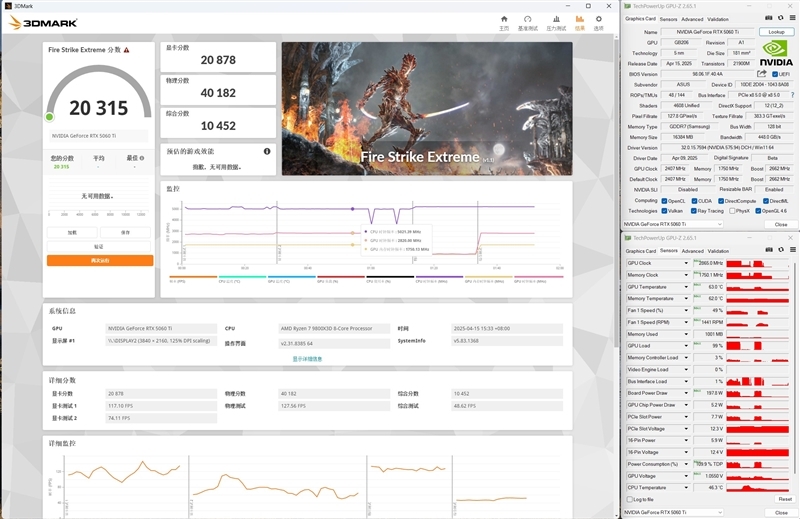Select the results (结果) nav icon
Screen dimensions: 800x519
point(580,22)
